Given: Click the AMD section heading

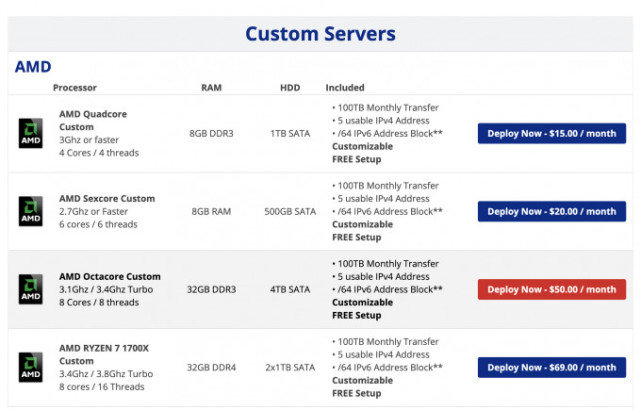Looking at the screenshot, I should (33, 67).
